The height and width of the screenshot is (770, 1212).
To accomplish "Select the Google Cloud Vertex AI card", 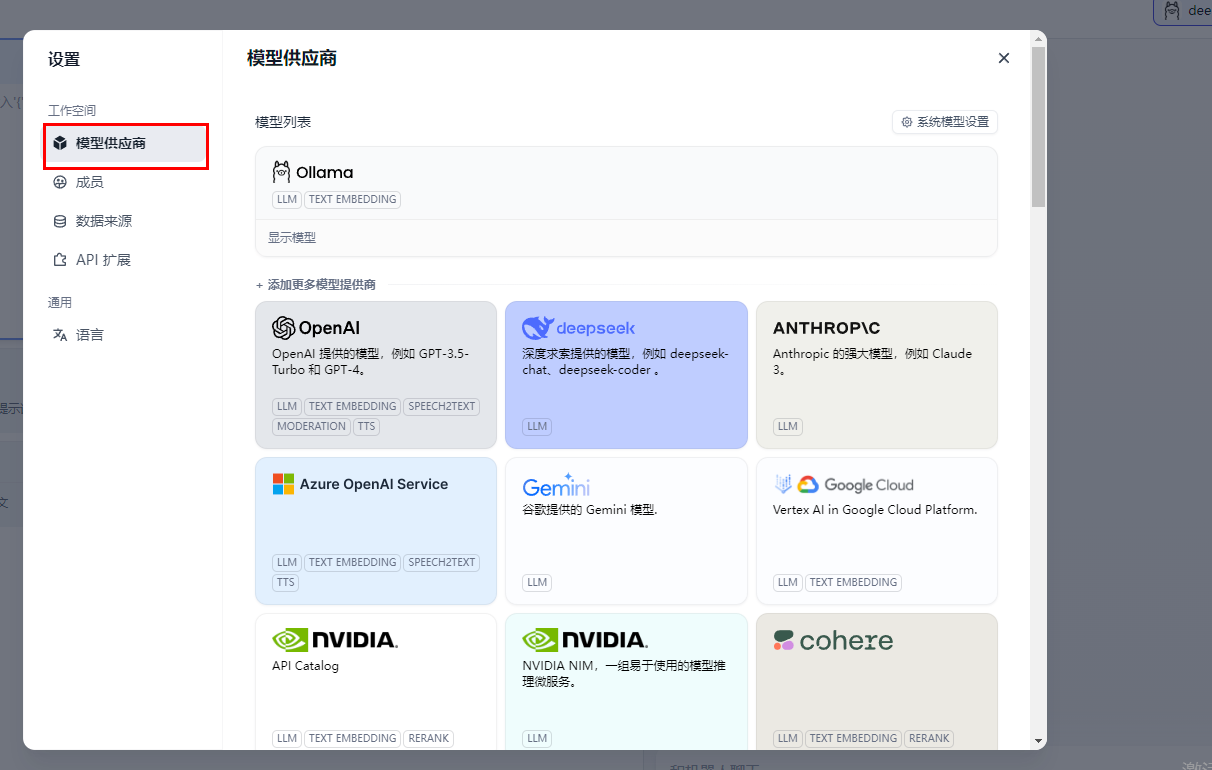I will (x=877, y=531).
